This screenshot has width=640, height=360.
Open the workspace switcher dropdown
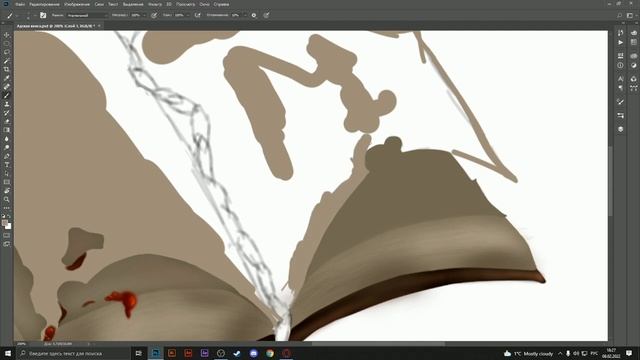click(631, 15)
